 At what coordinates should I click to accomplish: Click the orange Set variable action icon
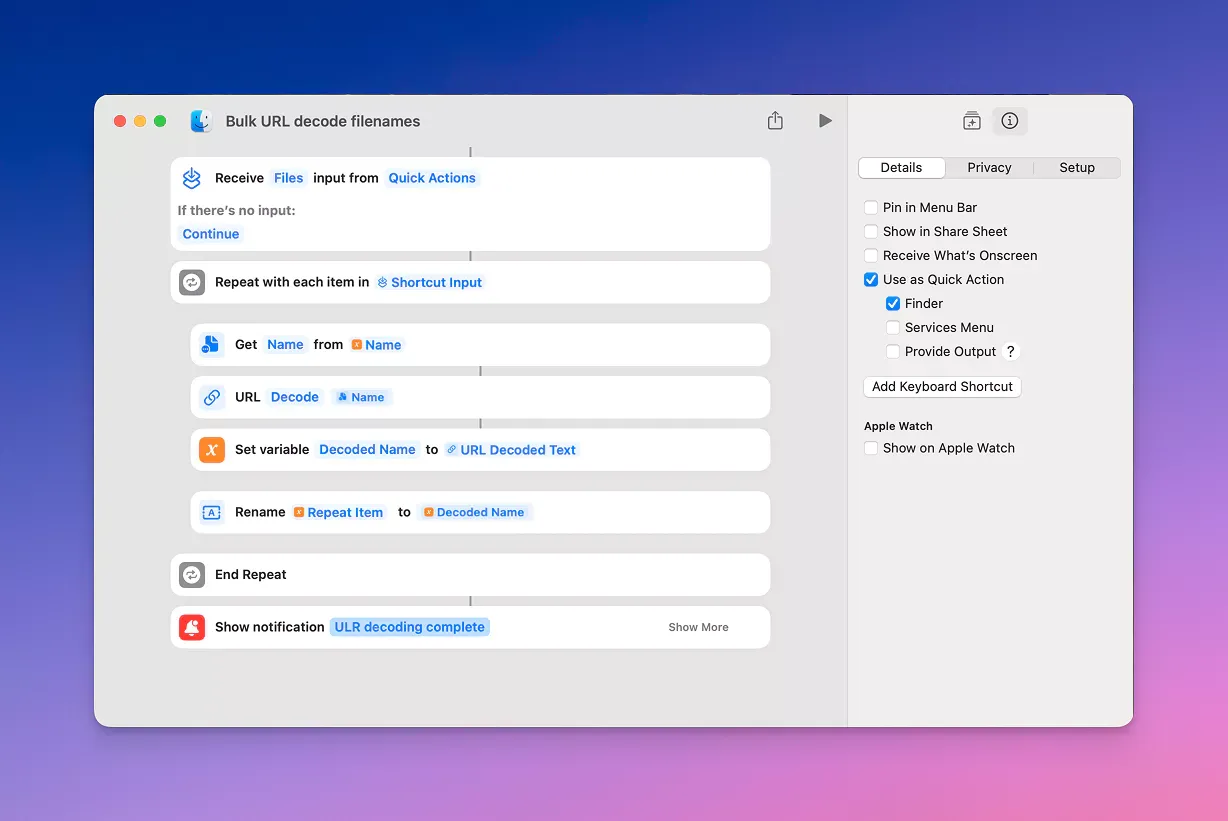click(x=211, y=449)
